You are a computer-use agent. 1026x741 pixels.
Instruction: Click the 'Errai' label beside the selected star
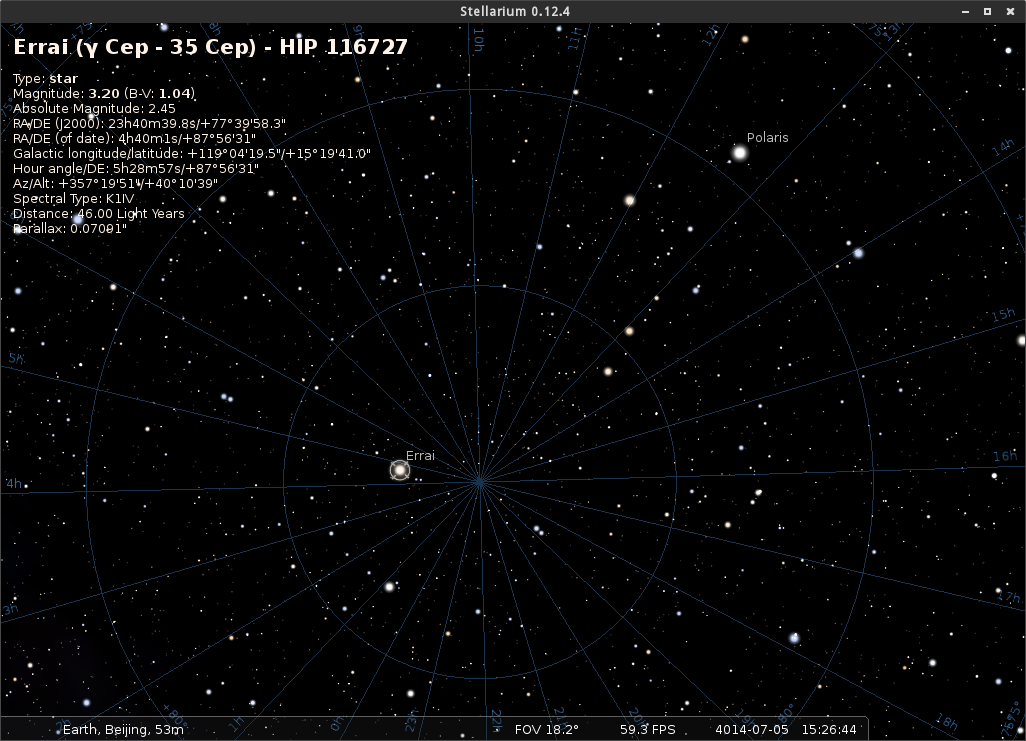[x=420, y=456]
